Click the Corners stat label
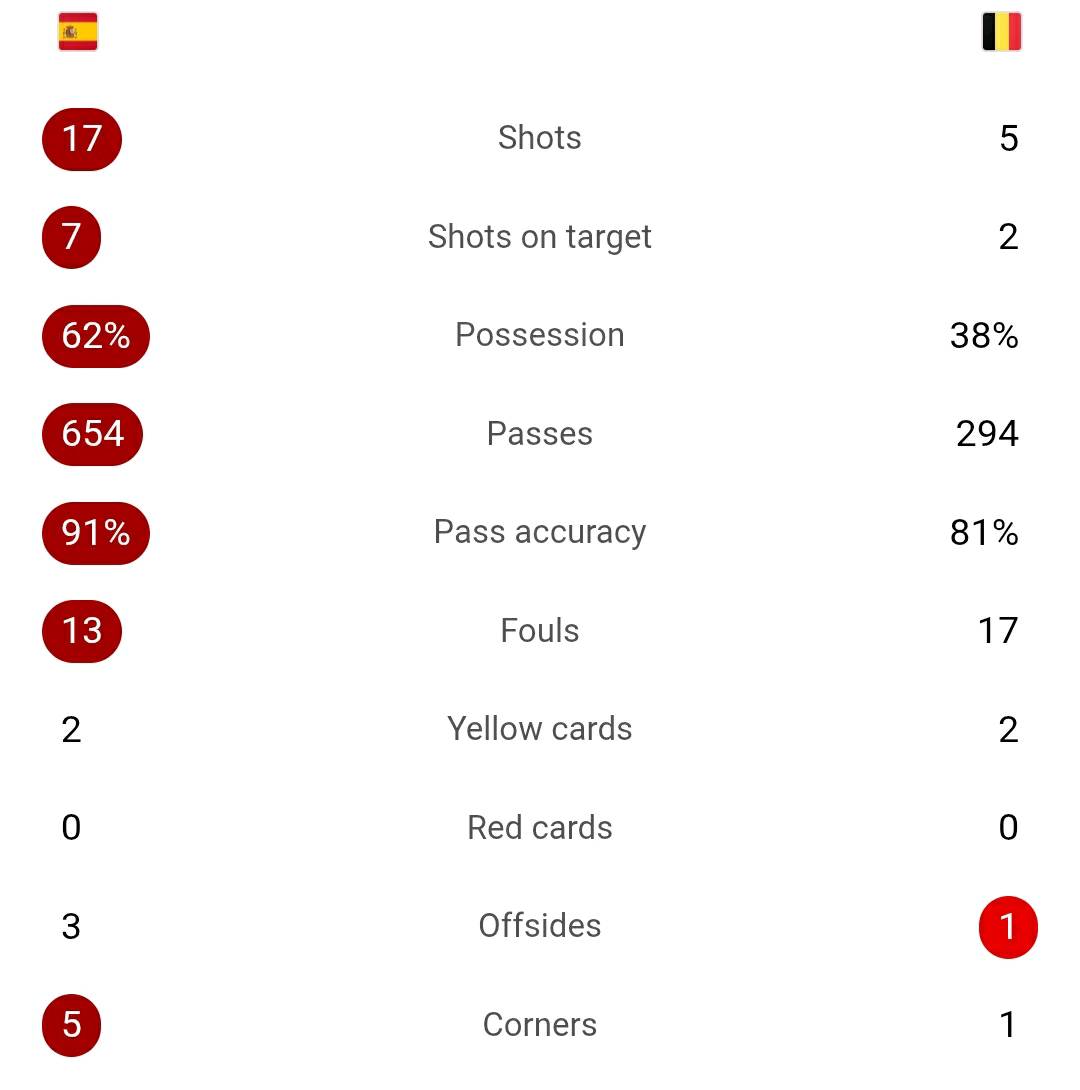 540,1025
